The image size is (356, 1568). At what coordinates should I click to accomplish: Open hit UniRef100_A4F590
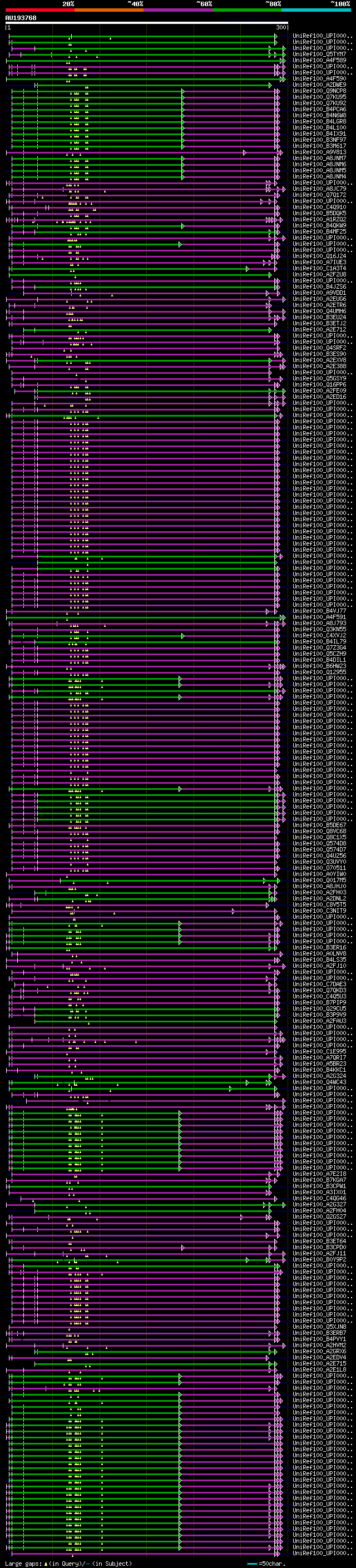[319, 78]
